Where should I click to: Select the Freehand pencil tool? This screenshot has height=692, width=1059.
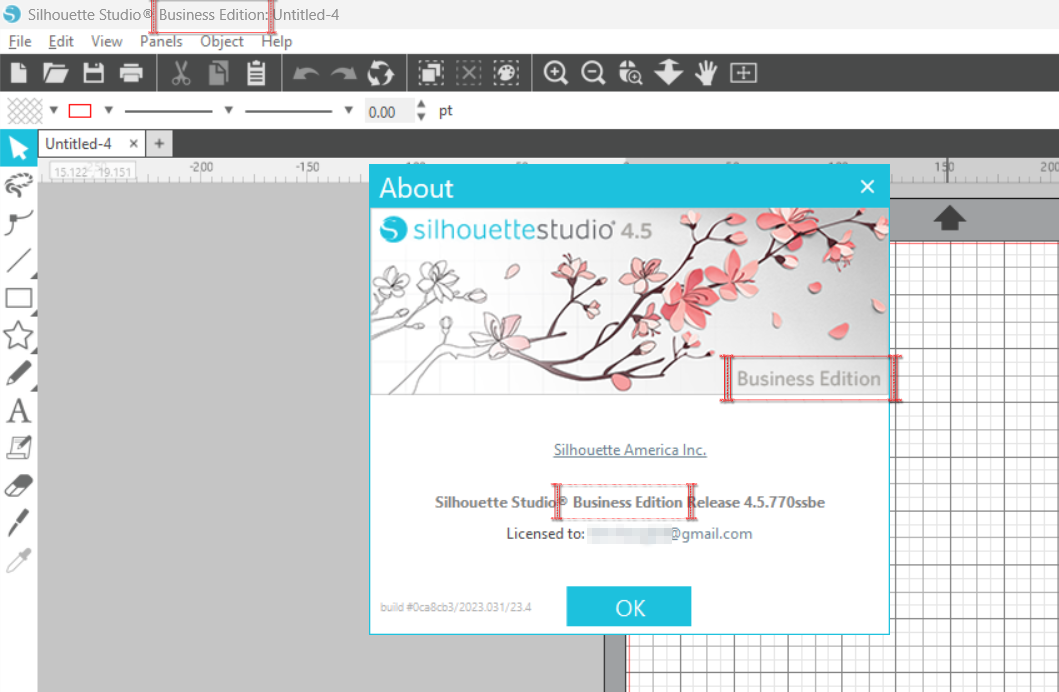click(x=18, y=373)
